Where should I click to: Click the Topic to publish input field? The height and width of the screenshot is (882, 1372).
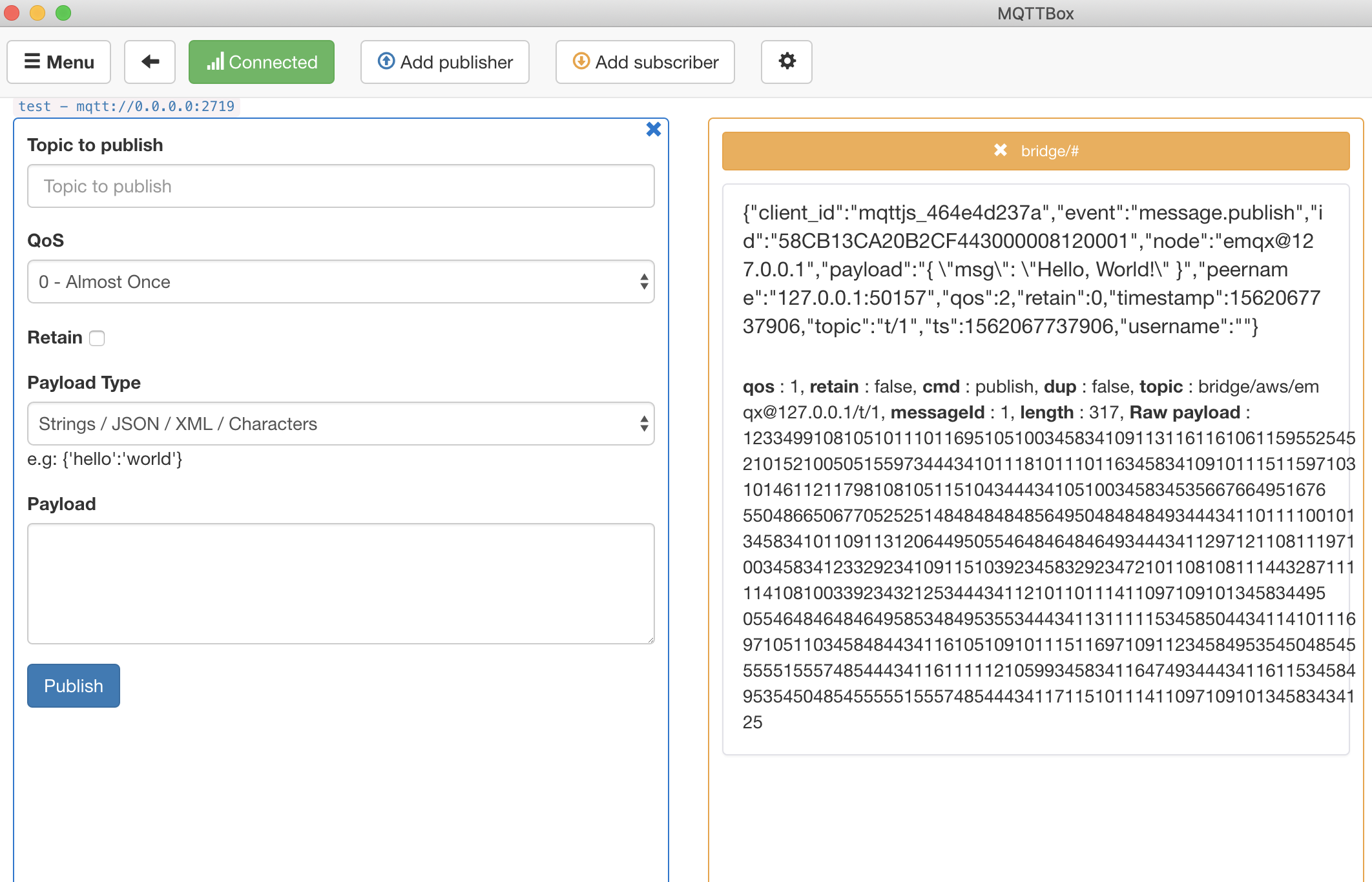(x=341, y=186)
